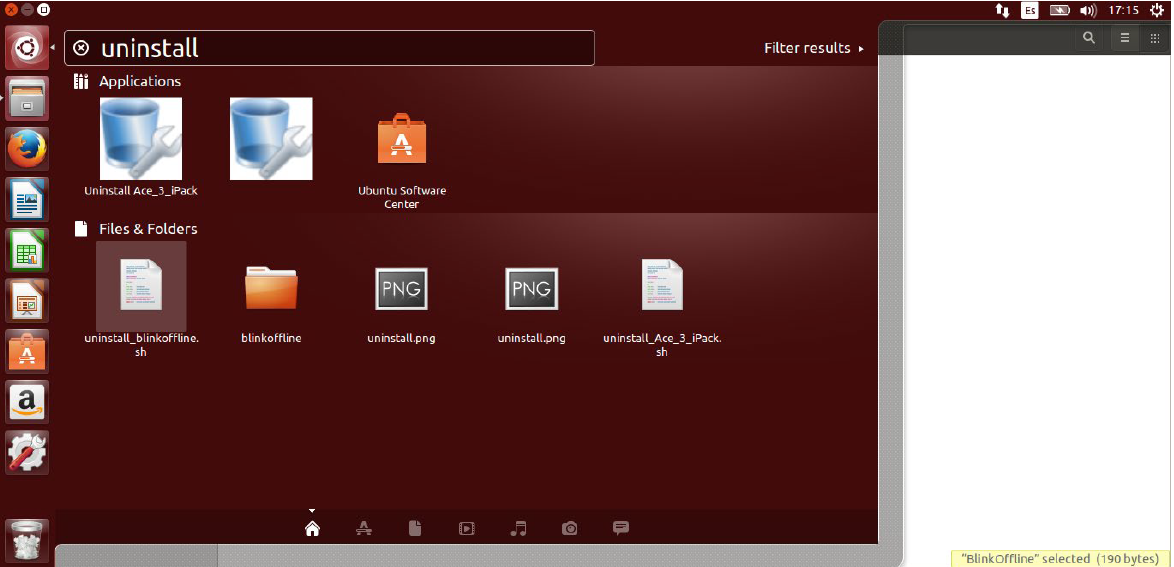Open the Es keyboard layout indicator menu
The height and width of the screenshot is (567, 1174).
1030,10
